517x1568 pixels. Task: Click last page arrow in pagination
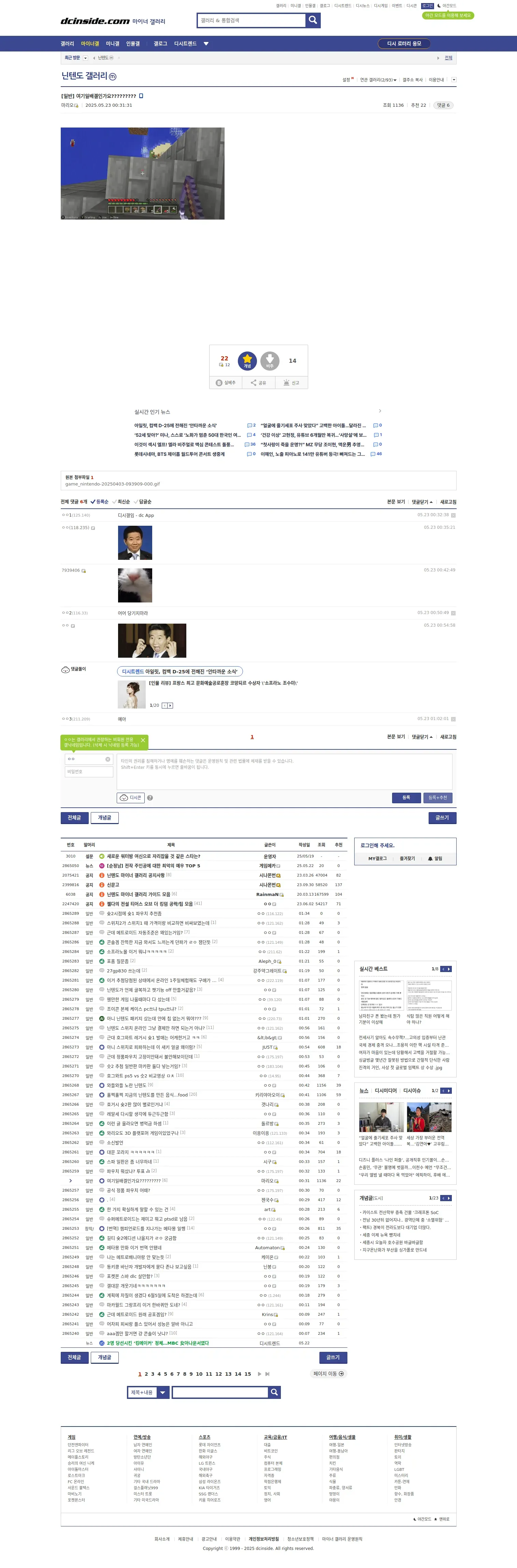coord(267,1374)
